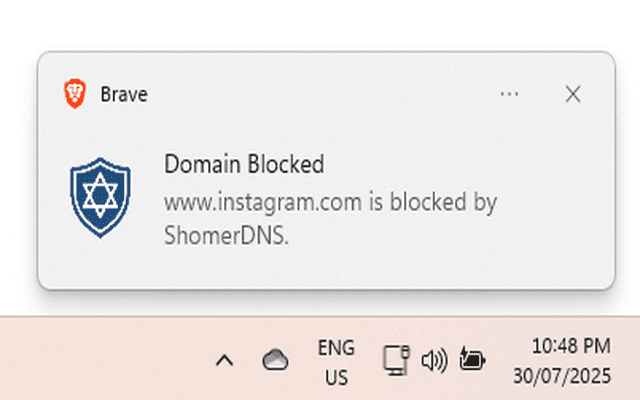
Task: Open the clock showing 10:48 PM
Action: (x=570, y=347)
